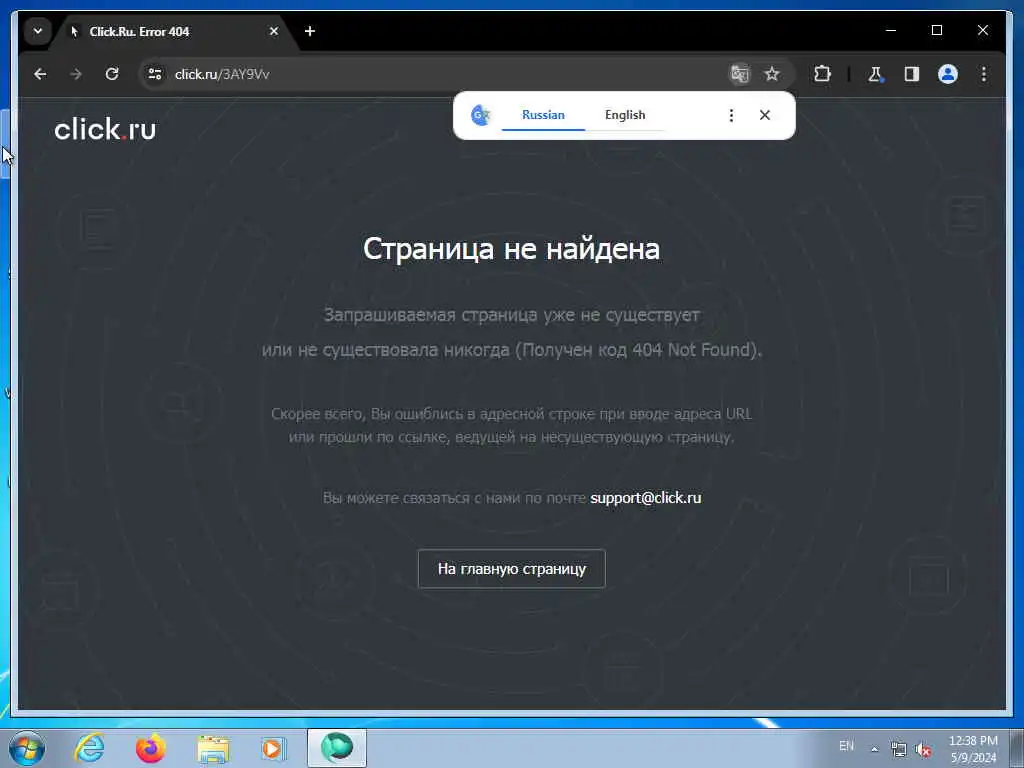Close the translate popup

[x=765, y=116]
